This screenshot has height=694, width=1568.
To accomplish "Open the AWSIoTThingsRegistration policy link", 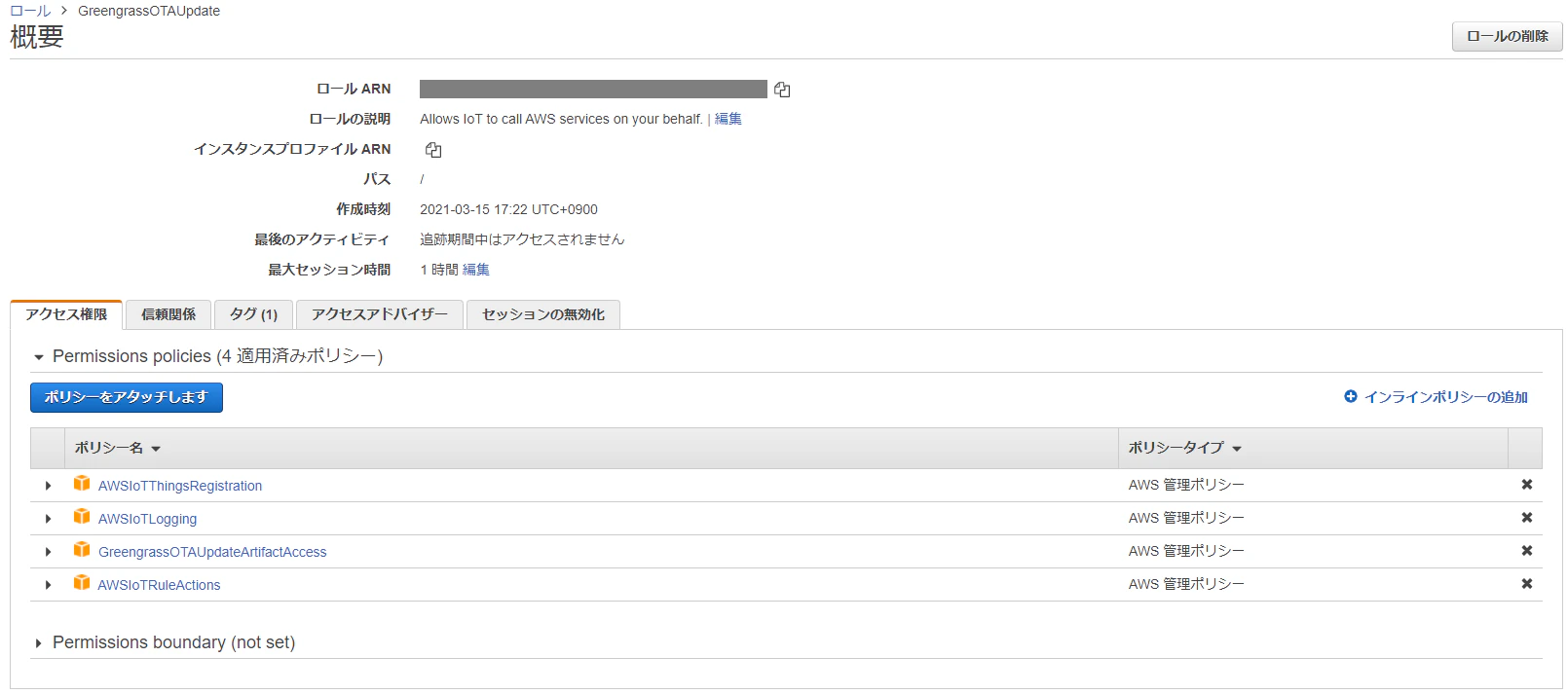I will (180, 486).
